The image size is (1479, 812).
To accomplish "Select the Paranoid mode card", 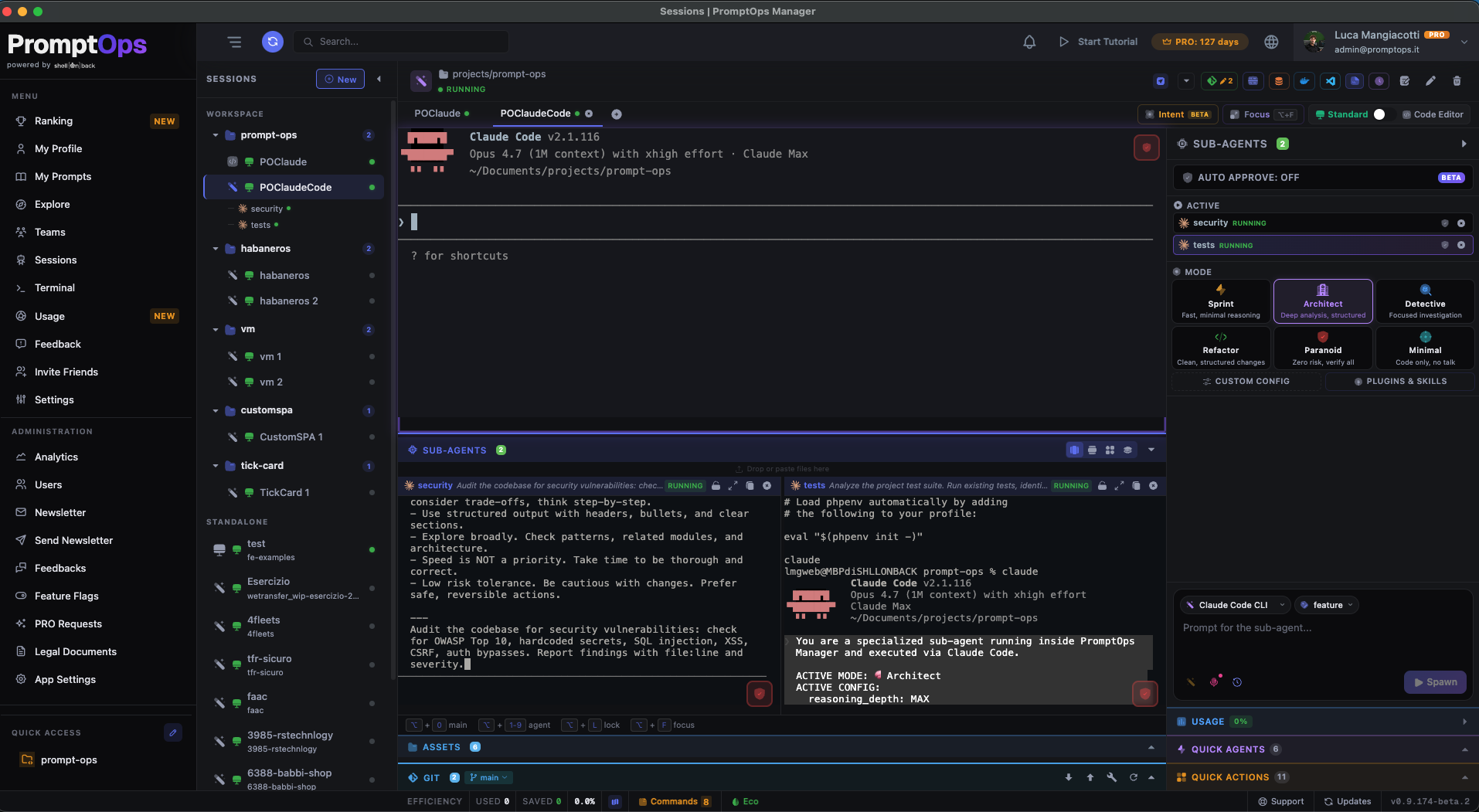I will 1322,348.
